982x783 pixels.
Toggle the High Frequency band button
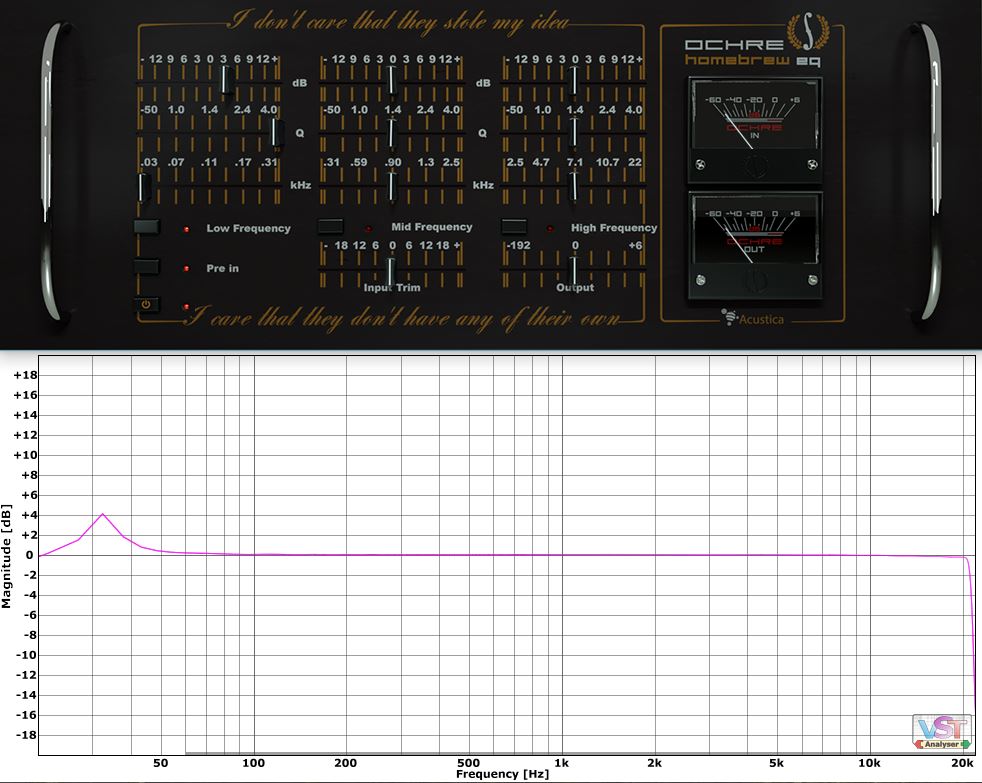(x=514, y=226)
